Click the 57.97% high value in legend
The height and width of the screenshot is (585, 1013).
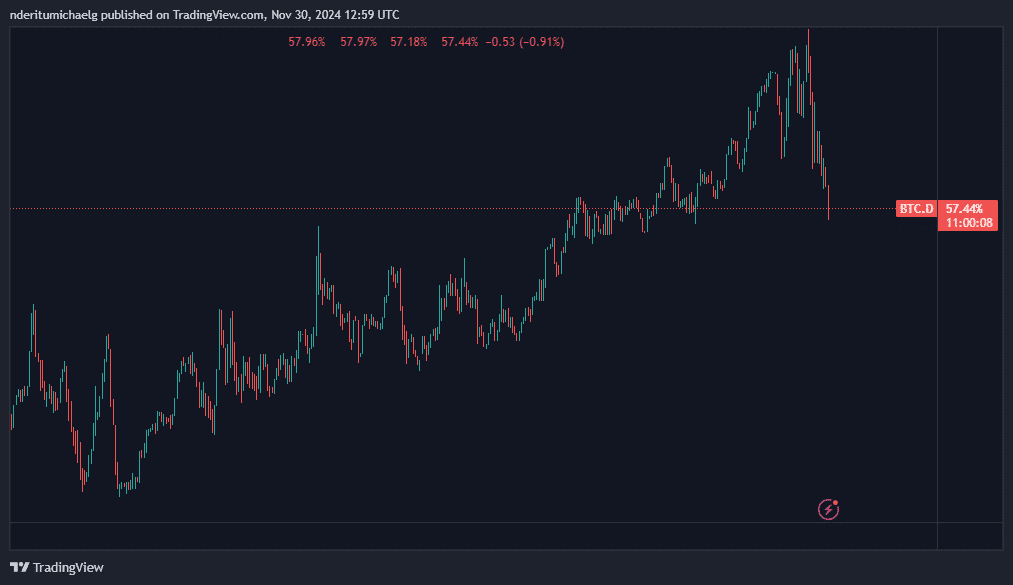359,42
